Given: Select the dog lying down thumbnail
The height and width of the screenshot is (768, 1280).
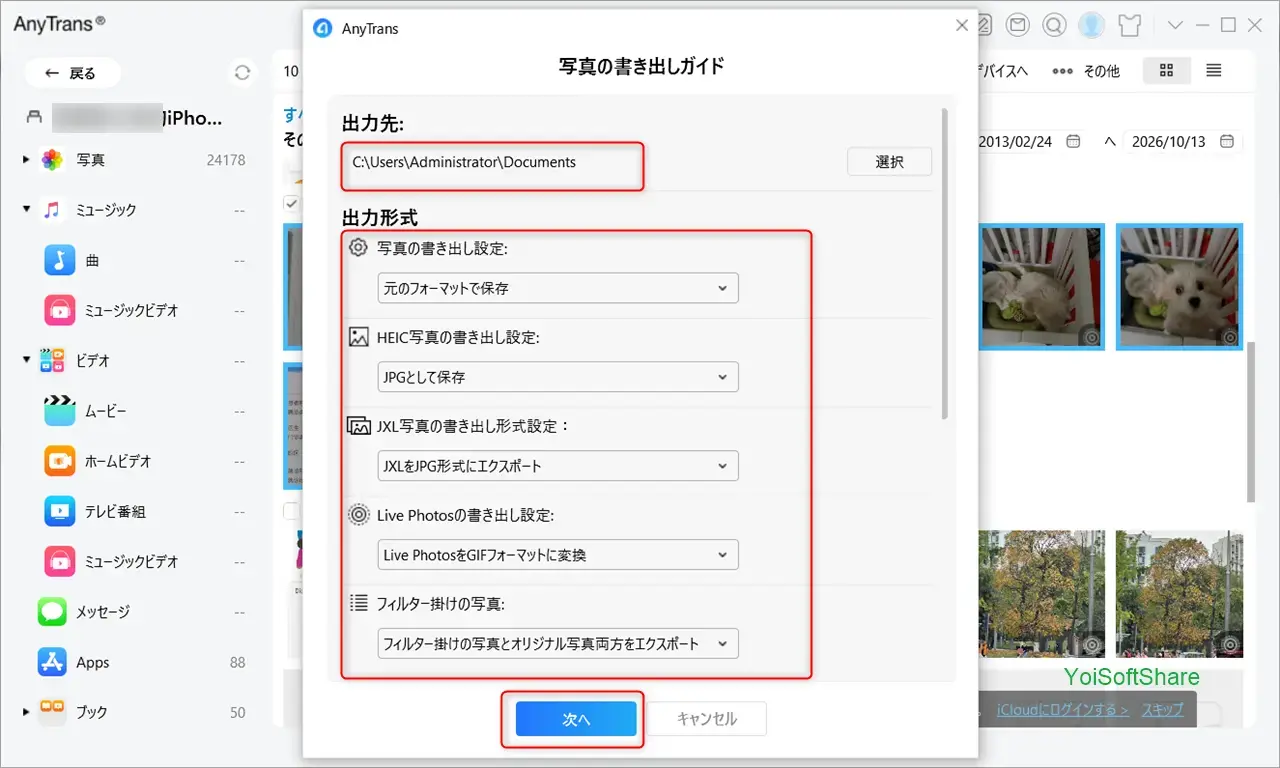Looking at the screenshot, I should 1041,287.
